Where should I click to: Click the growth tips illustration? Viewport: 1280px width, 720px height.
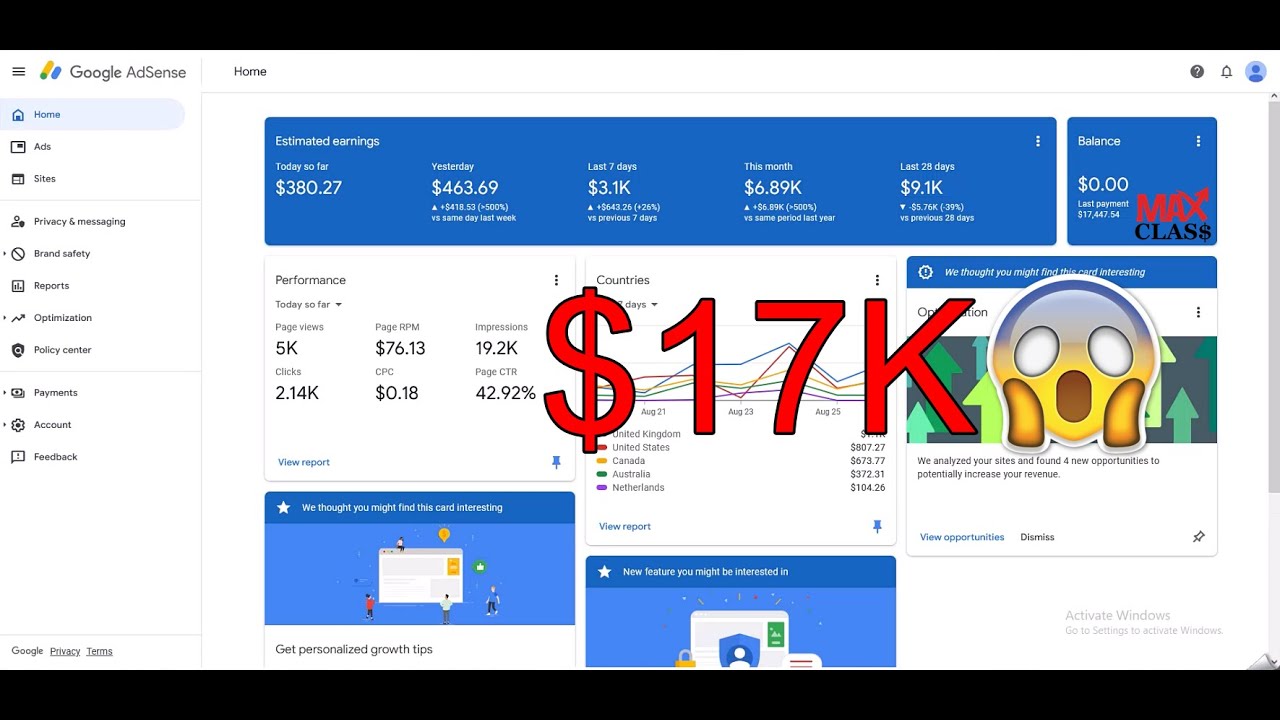coord(420,574)
